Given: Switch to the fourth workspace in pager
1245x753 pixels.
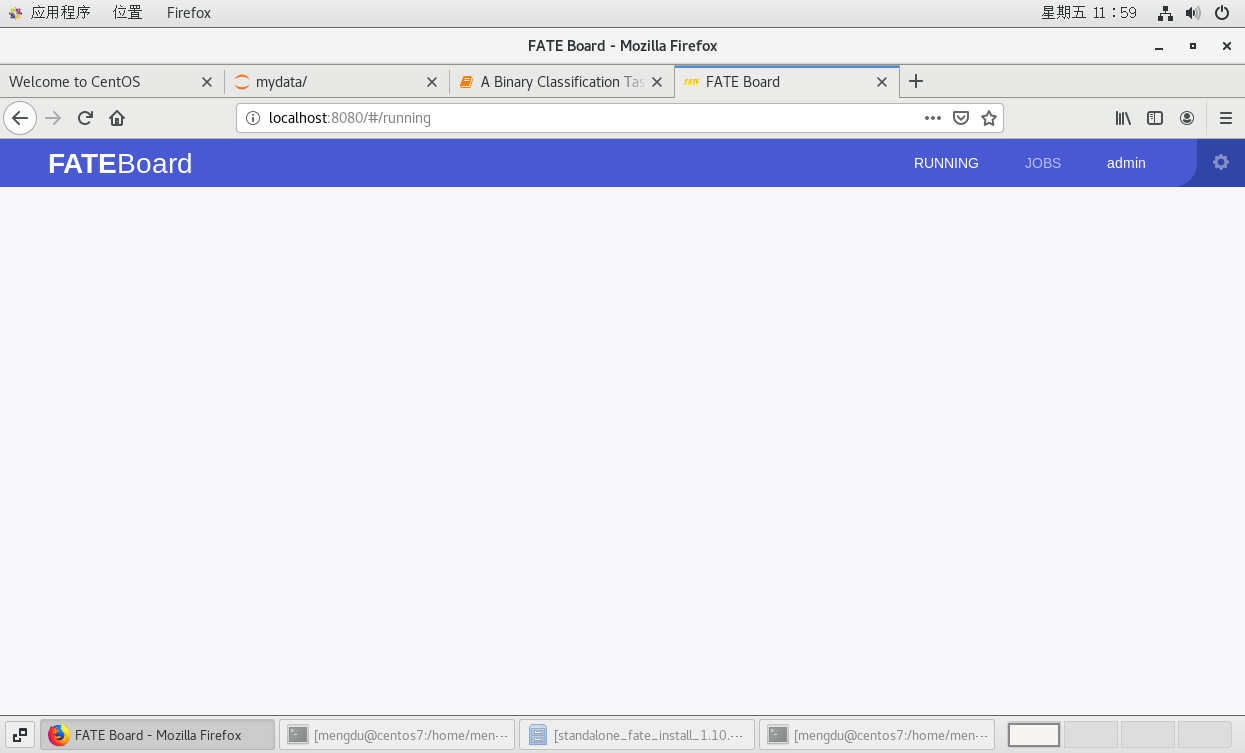Looking at the screenshot, I should coord(1205,735).
